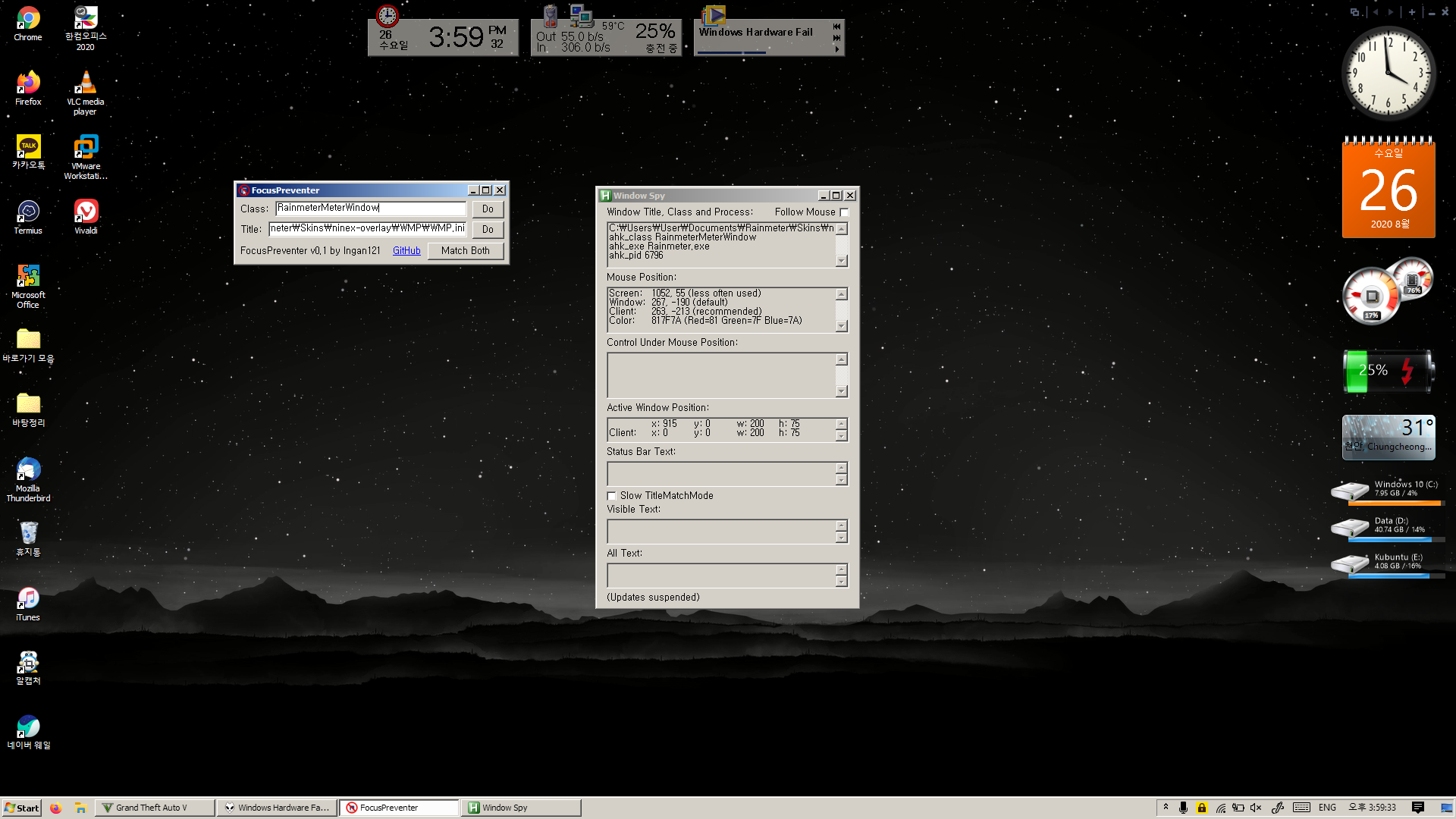This screenshot has height=819, width=1456.
Task: Click the Match Both button
Action: click(x=465, y=251)
